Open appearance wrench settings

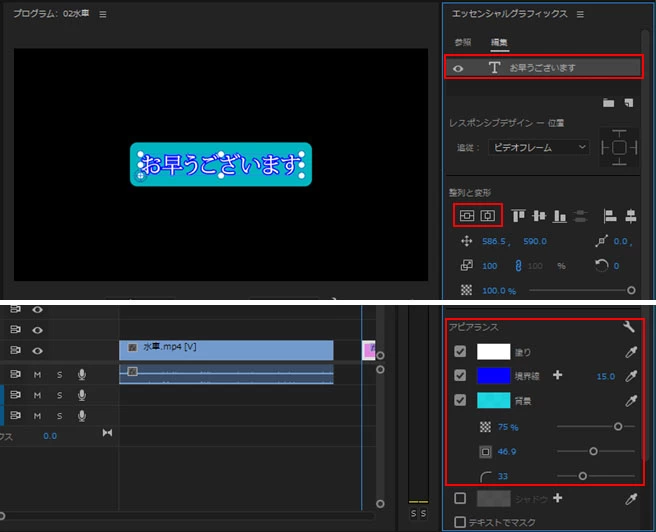tap(629, 326)
